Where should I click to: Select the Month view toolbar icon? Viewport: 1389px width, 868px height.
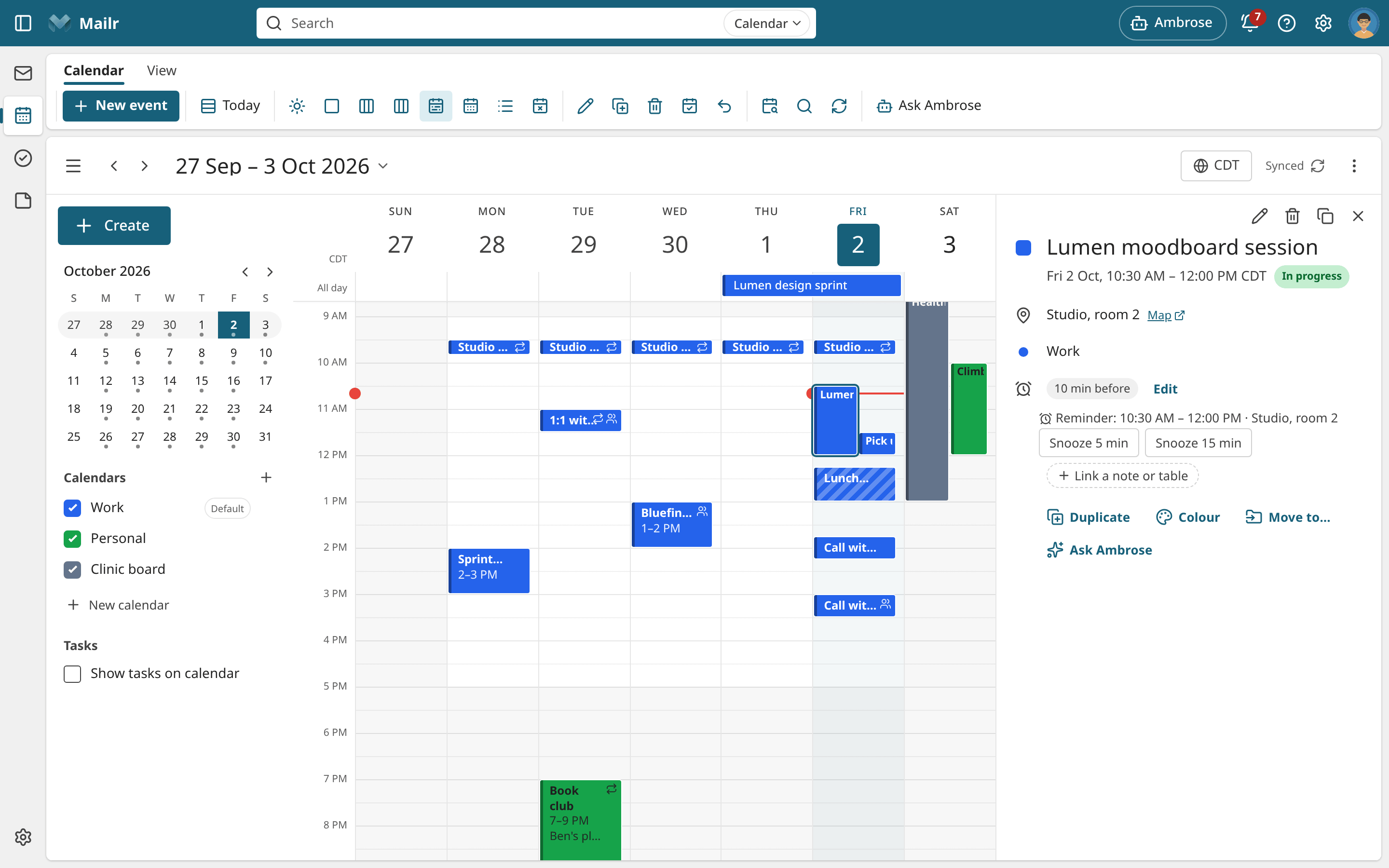point(471,106)
